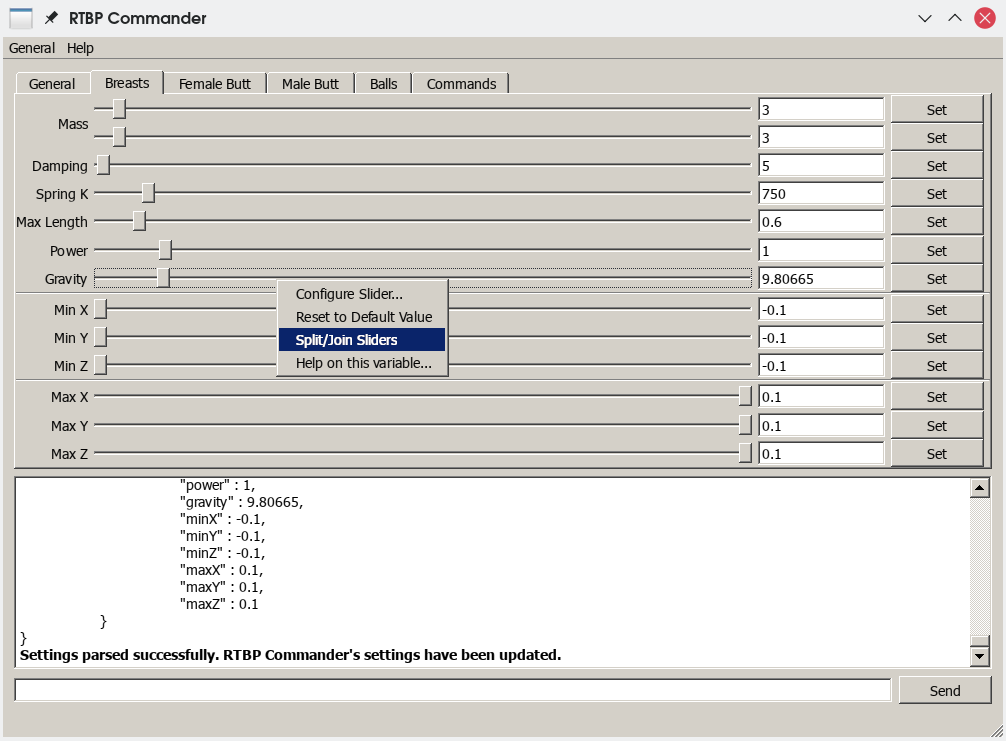Toggle the pin icon beside the RTBP Commander title
The image size is (1006, 741).
[51, 18]
